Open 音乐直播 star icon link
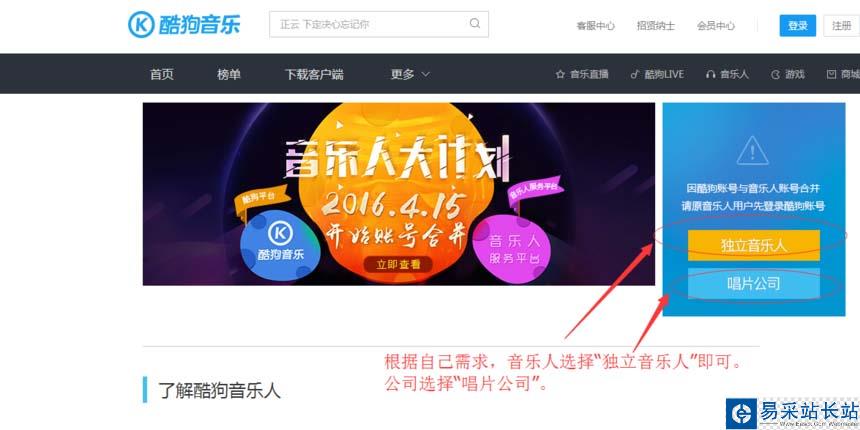 click(x=560, y=74)
